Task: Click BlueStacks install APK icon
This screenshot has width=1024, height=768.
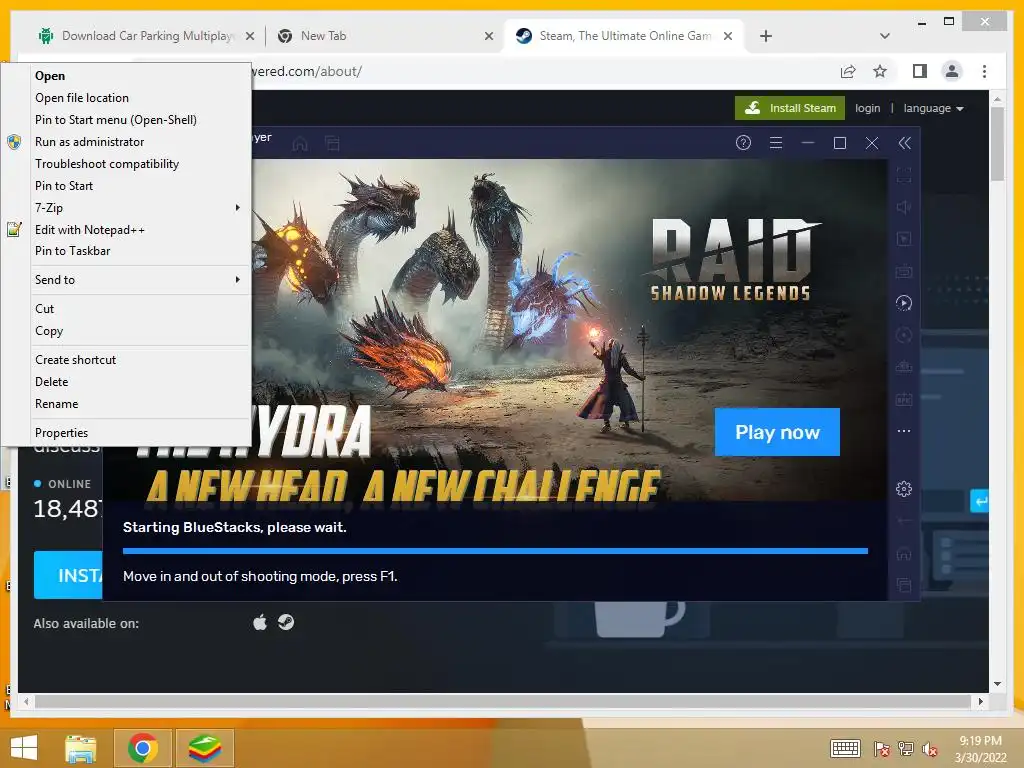Action: 904,399
